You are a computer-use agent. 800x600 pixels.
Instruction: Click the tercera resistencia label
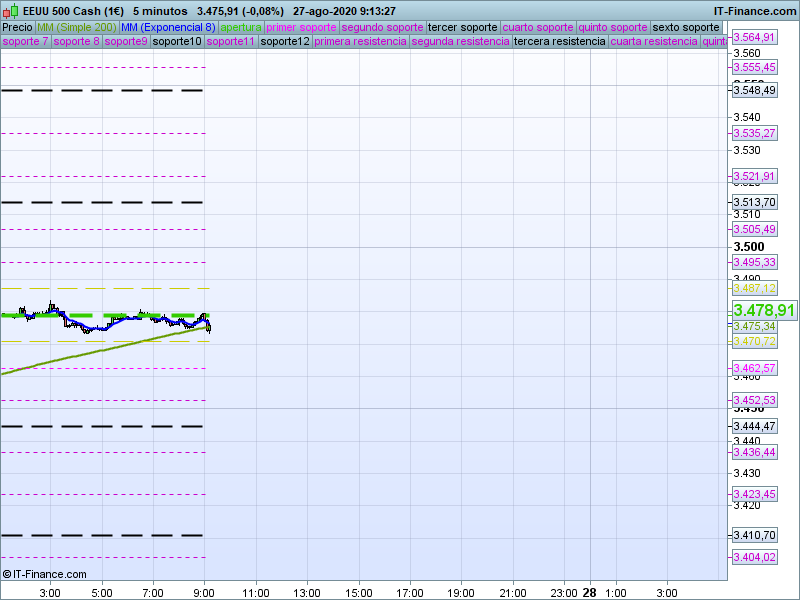[559, 42]
